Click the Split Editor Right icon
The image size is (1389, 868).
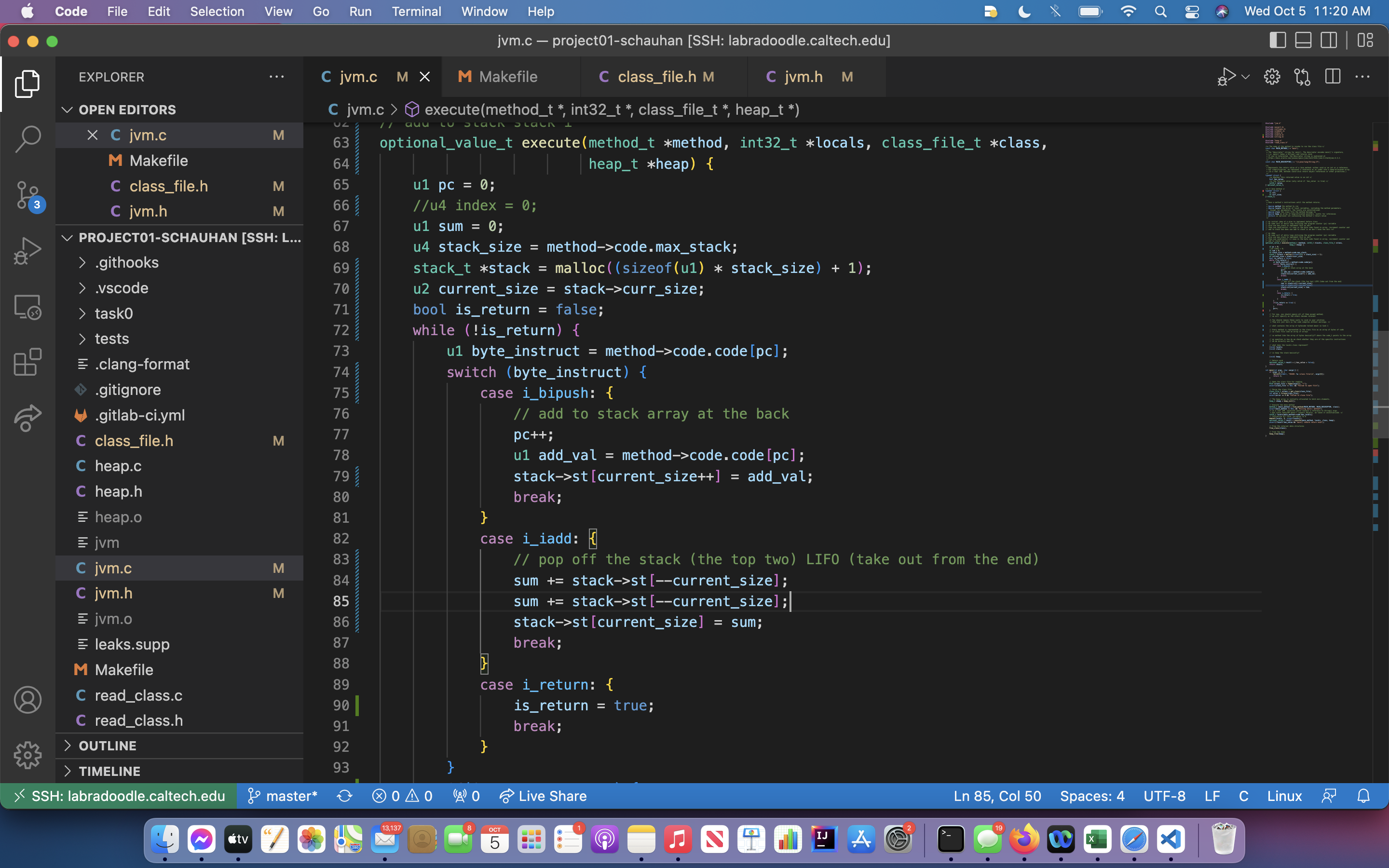1332,76
